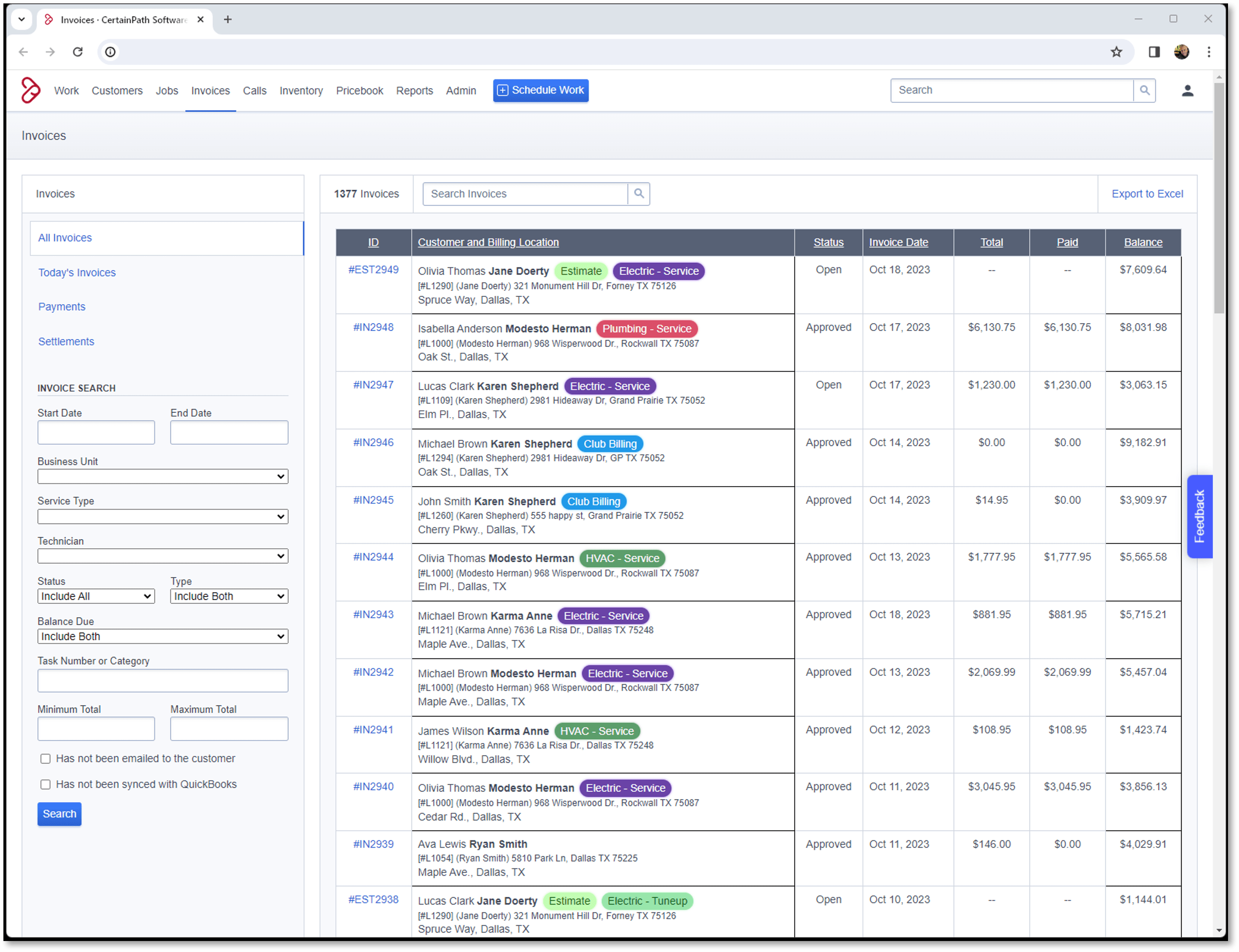This screenshot has height=952, width=1239.
Task: Open the user account profile icon
Action: coord(1187,91)
